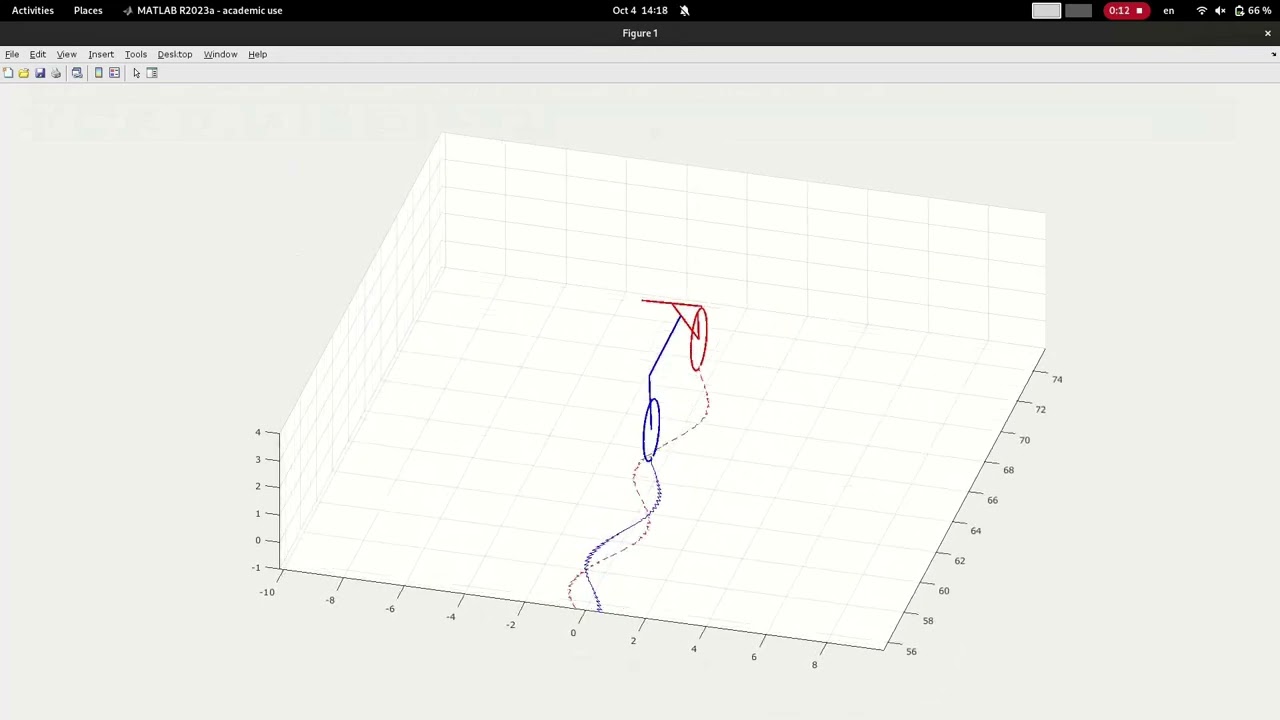The image size is (1280, 720).
Task: Open the View menu
Action: coord(66,54)
